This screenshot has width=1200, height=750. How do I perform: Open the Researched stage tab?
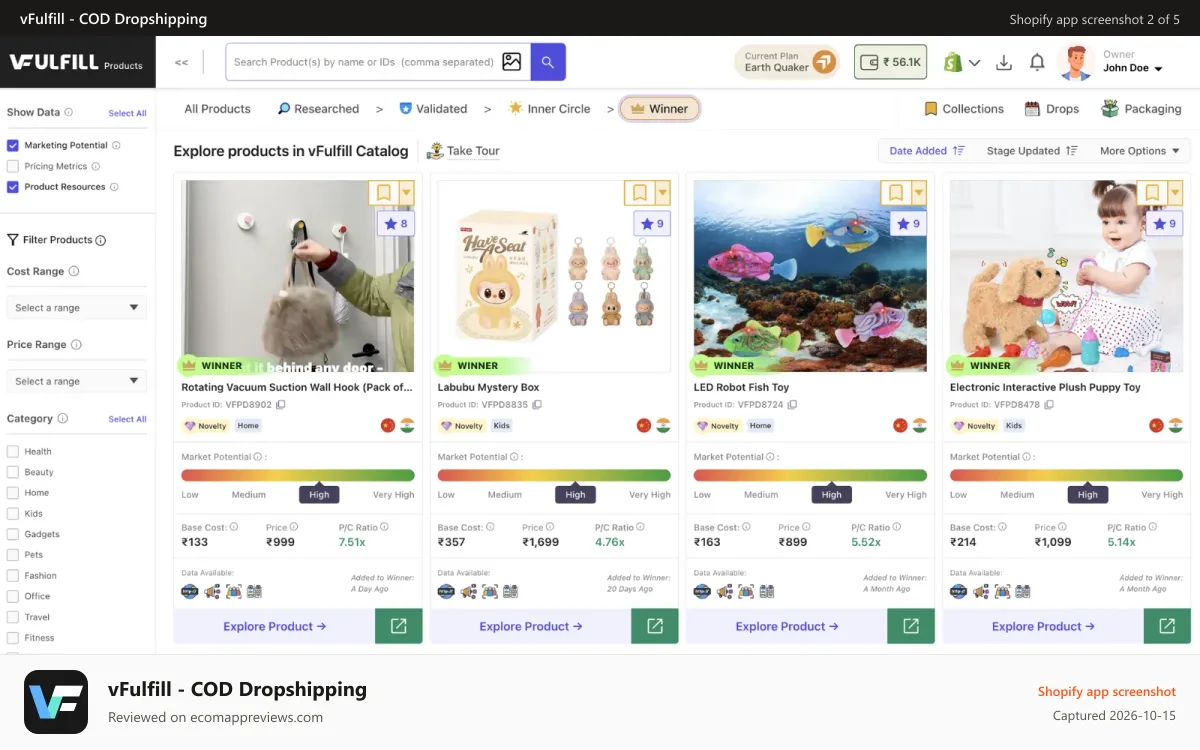tap(318, 109)
